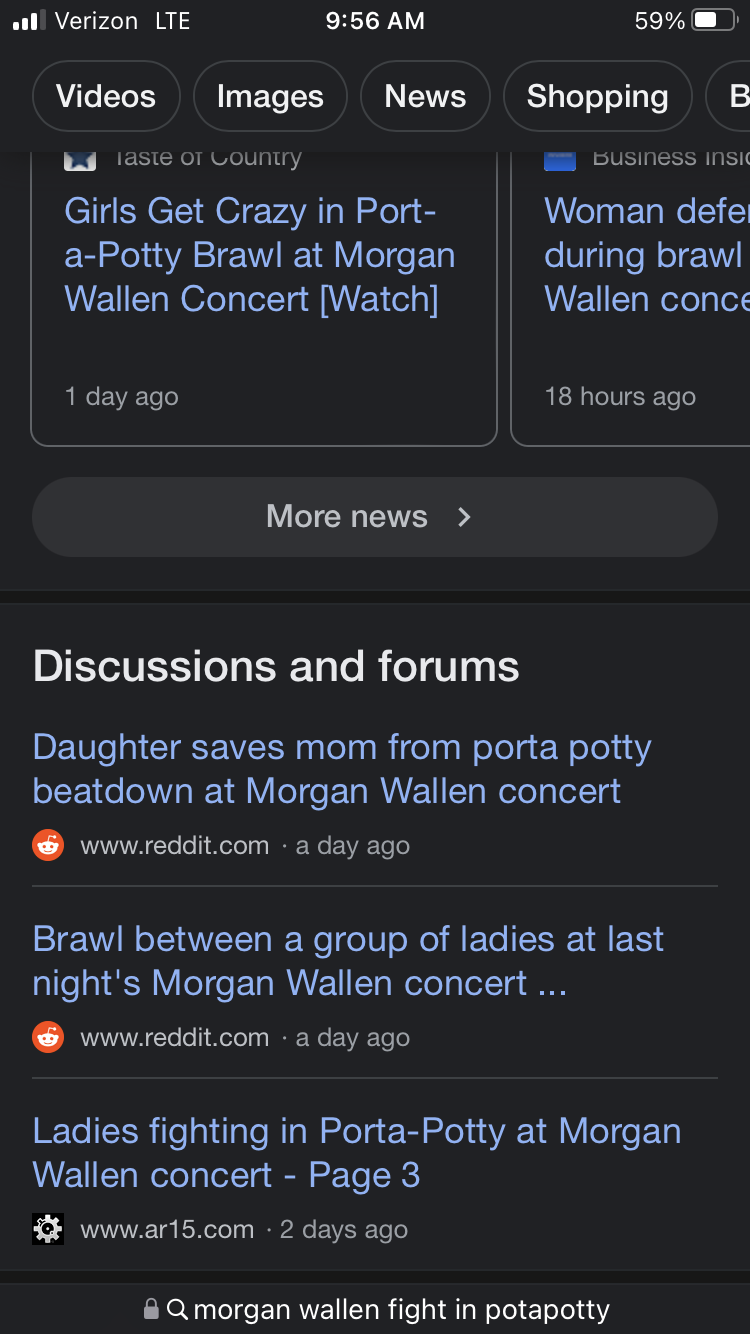Screen dimensions: 750x1334
Task: Open Brawl between a group of ladies link
Action: point(347,961)
